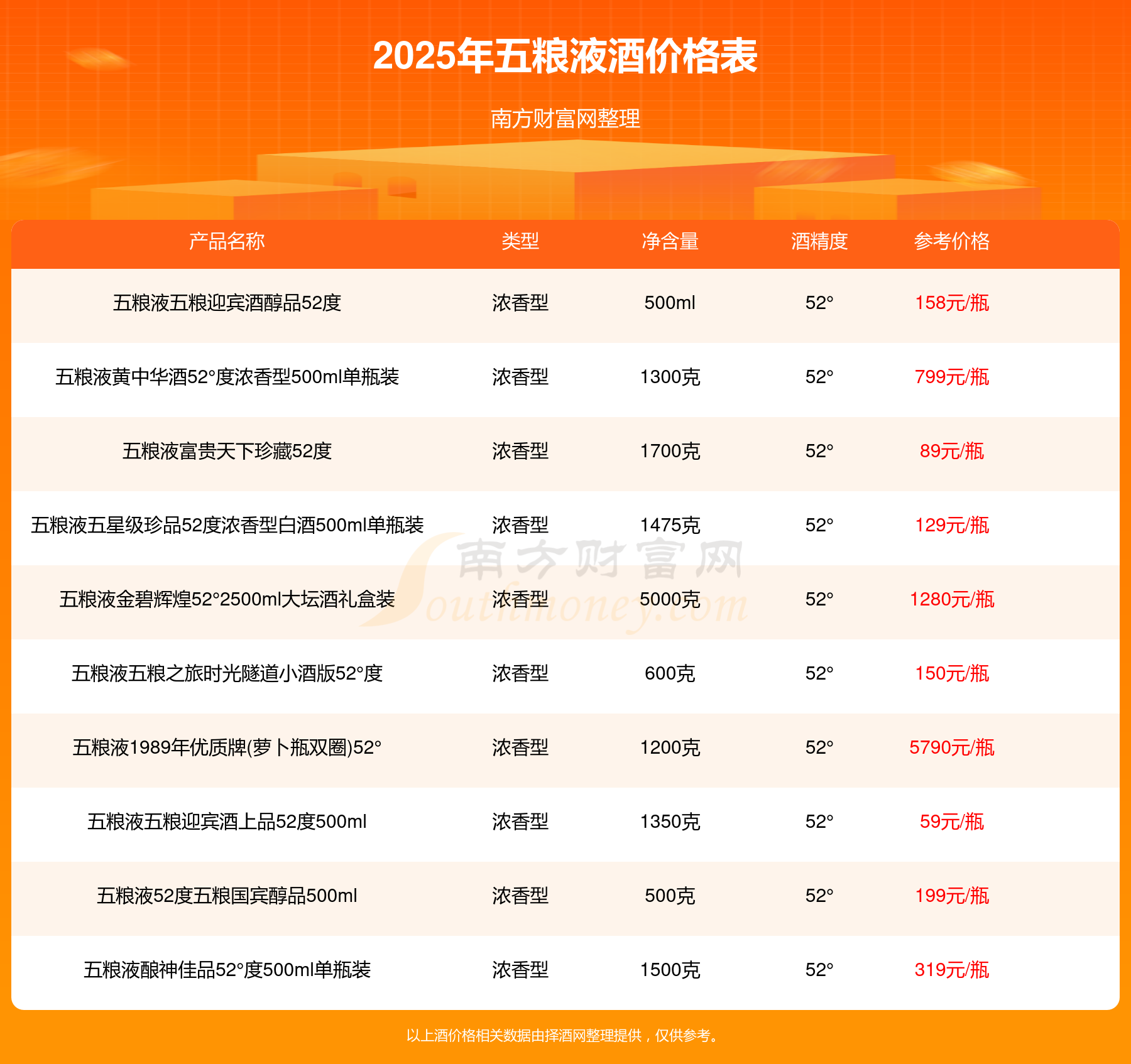Screen dimensions: 1131x1064
Task: Click the price 129元/瓶
Action: tap(952, 525)
